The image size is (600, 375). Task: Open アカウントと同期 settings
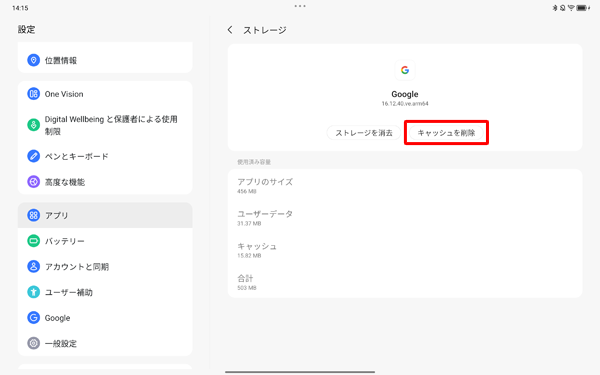click(x=105, y=267)
